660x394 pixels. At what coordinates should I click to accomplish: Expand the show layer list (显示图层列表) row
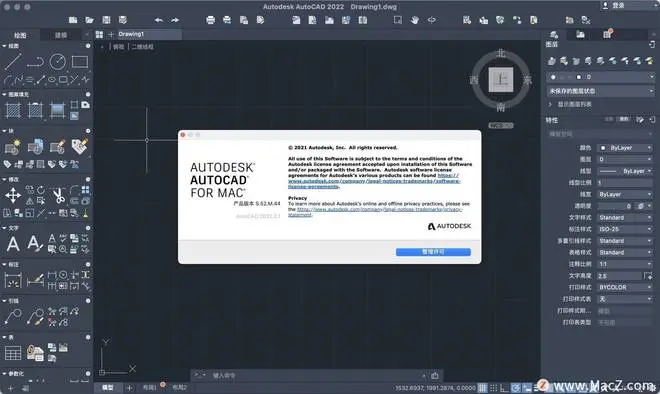[570, 104]
